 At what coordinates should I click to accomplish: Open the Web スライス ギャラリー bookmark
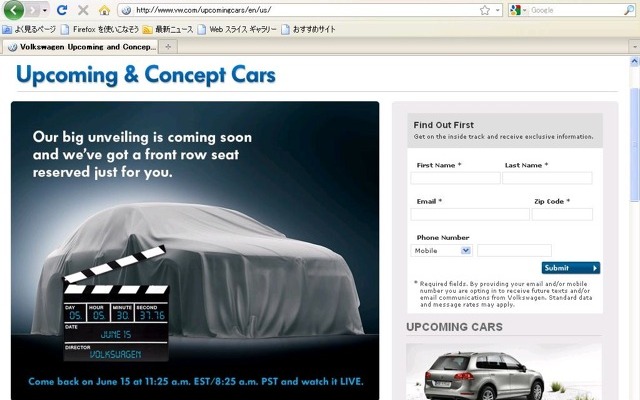237,29
